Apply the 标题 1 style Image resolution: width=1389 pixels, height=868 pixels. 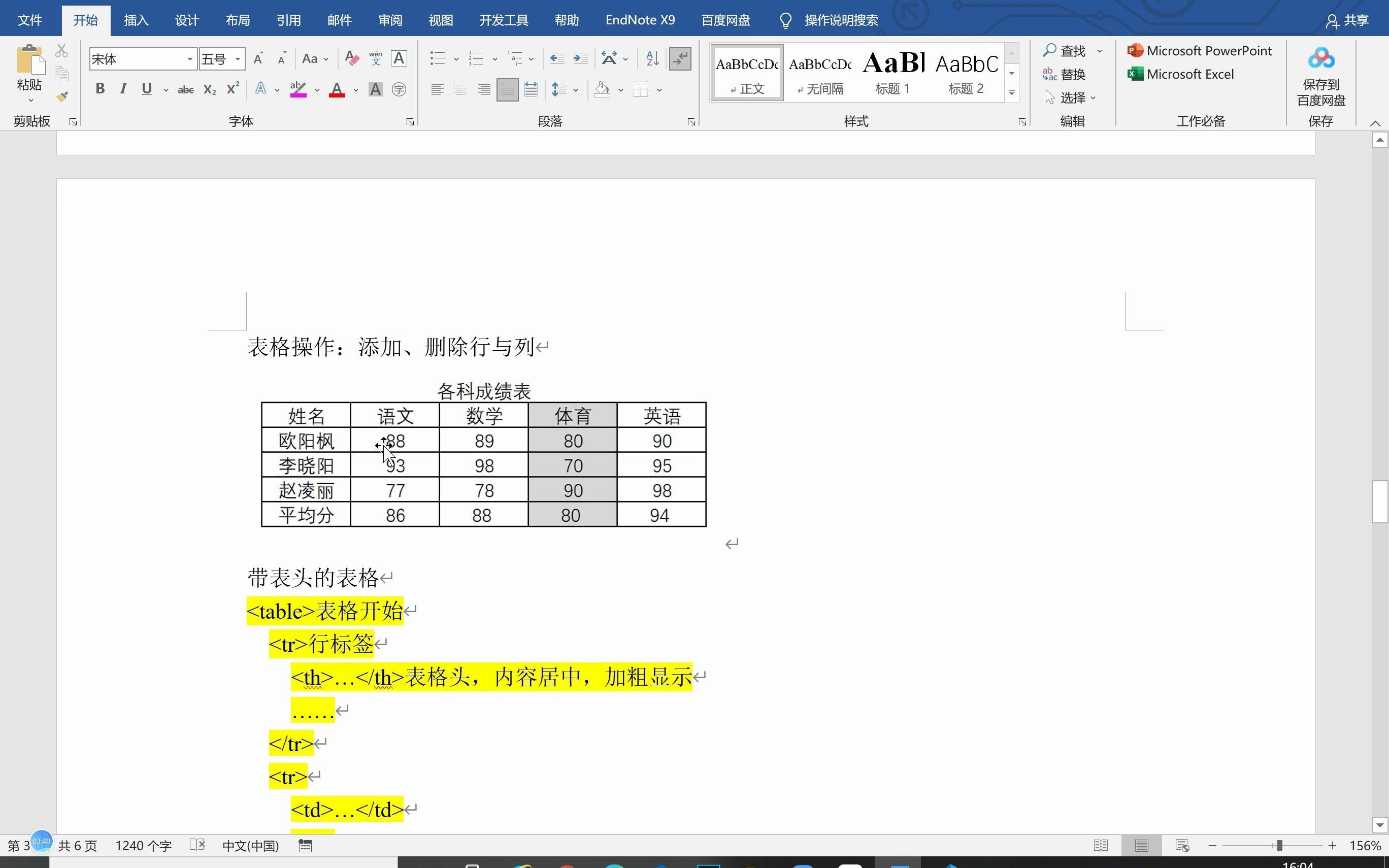(x=893, y=73)
